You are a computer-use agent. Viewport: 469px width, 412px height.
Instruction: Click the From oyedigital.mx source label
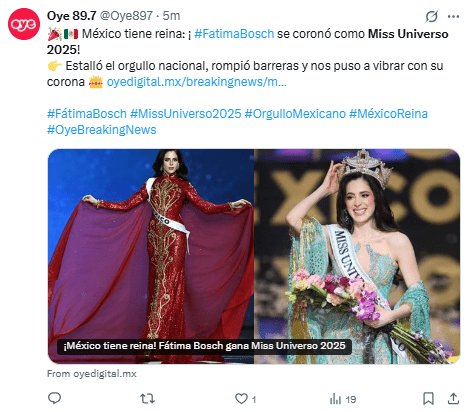(x=92, y=374)
